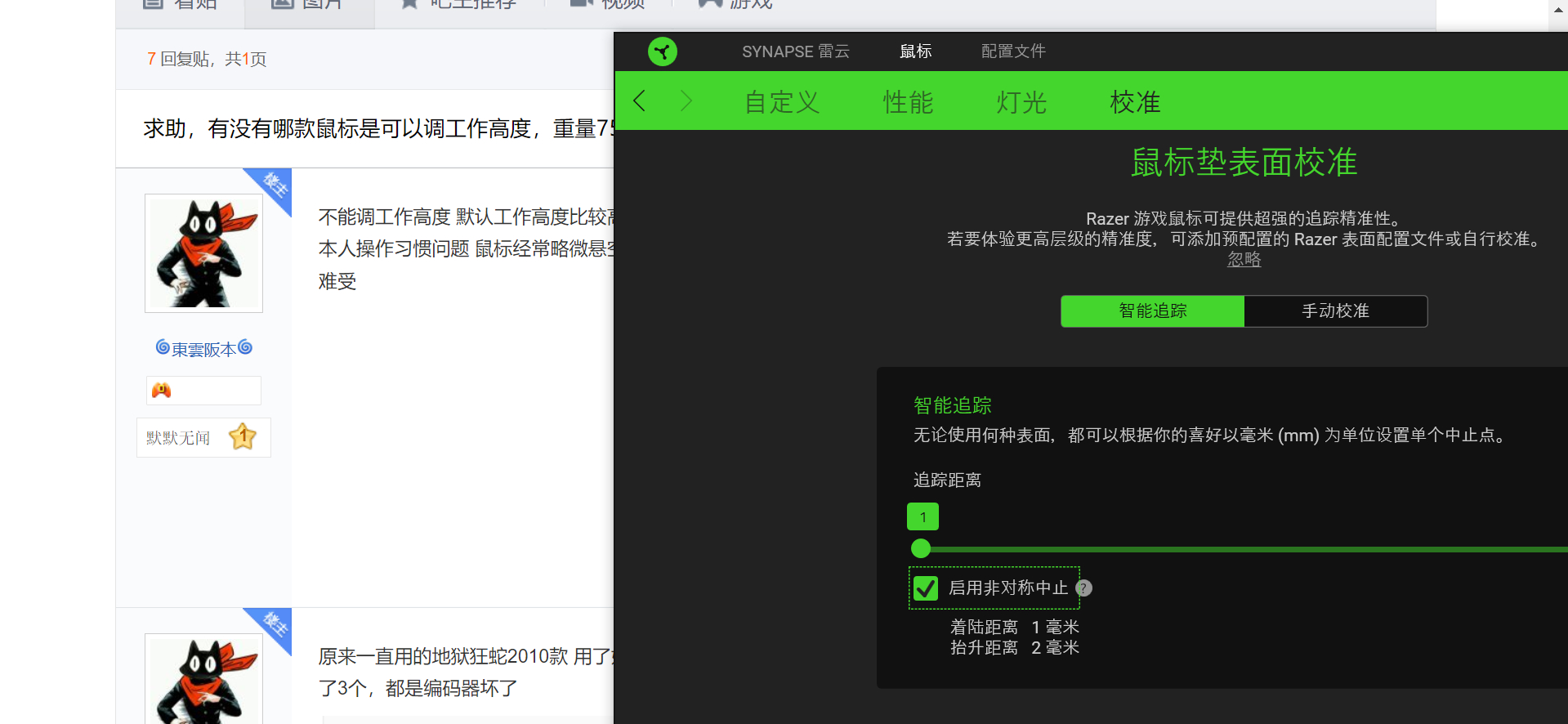Image resolution: width=1568 pixels, height=724 pixels.
Task: Go forward using the right arrow
Action: click(x=686, y=101)
